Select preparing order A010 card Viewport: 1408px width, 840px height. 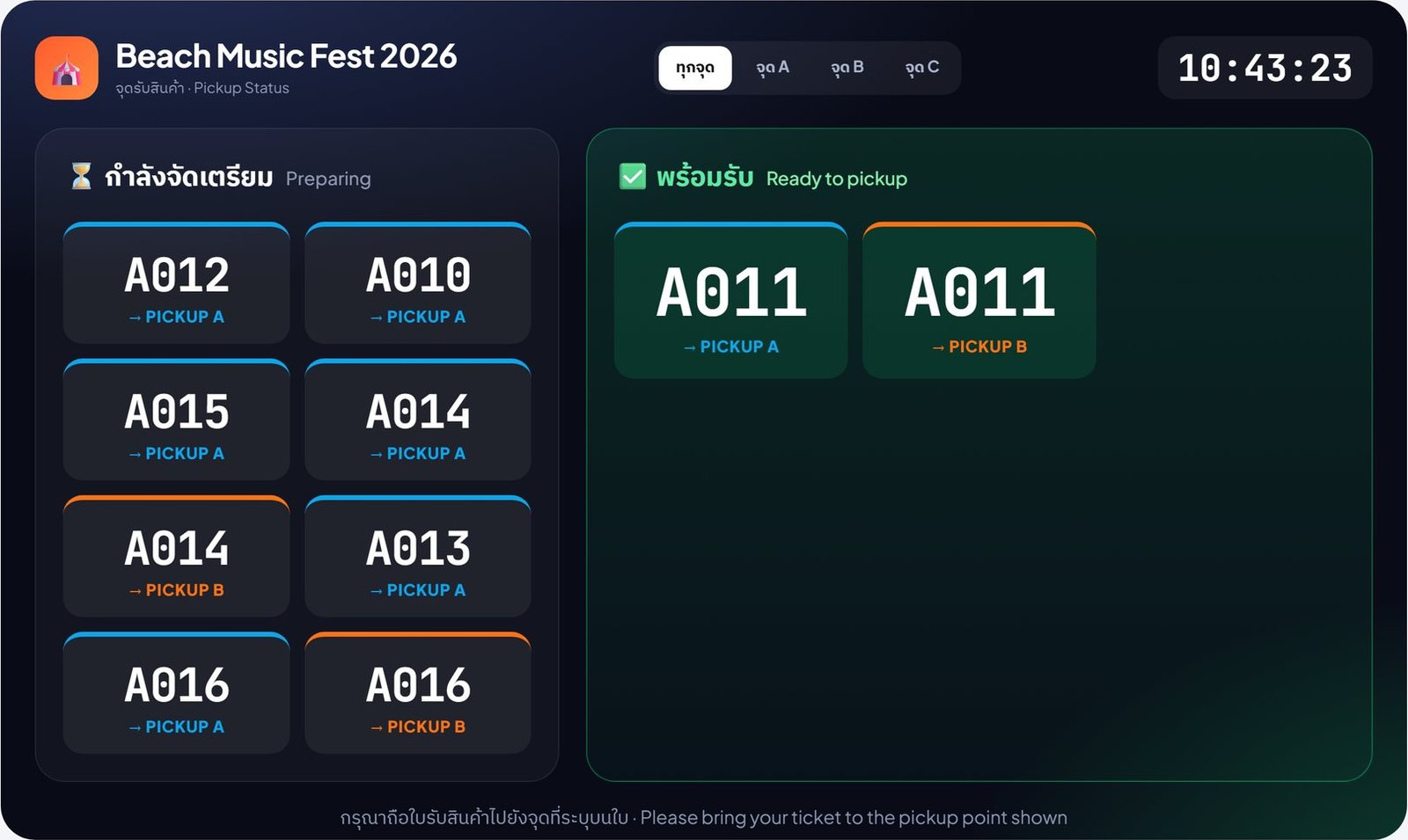point(418,283)
